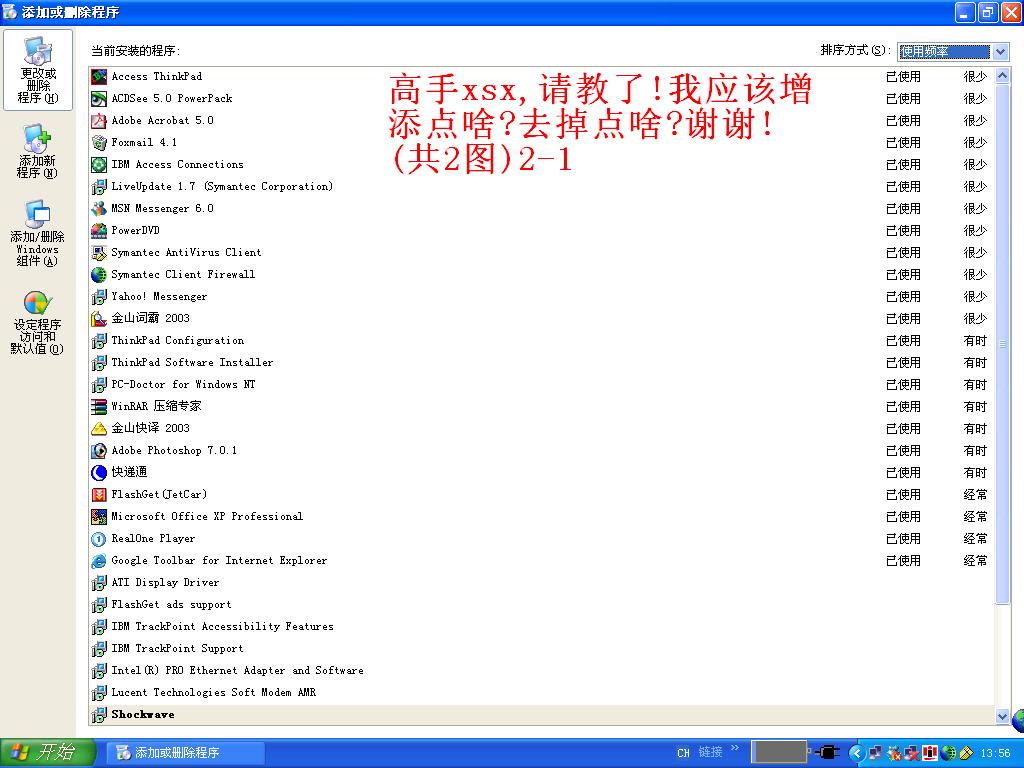
Task: Click the power plug tray icon
Action: 827,753
